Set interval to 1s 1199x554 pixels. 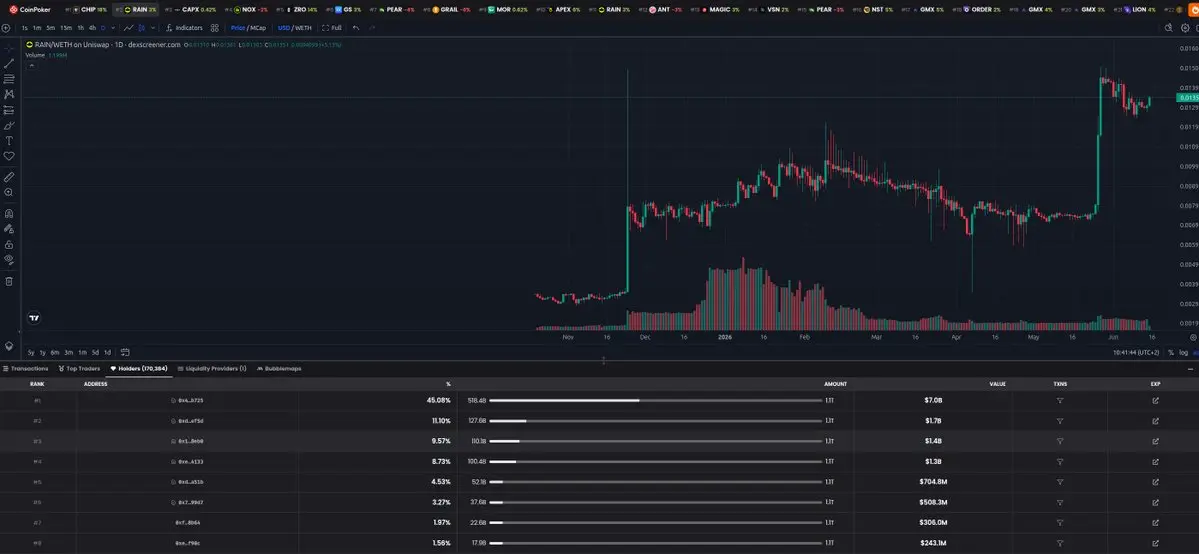tap(24, 28)
